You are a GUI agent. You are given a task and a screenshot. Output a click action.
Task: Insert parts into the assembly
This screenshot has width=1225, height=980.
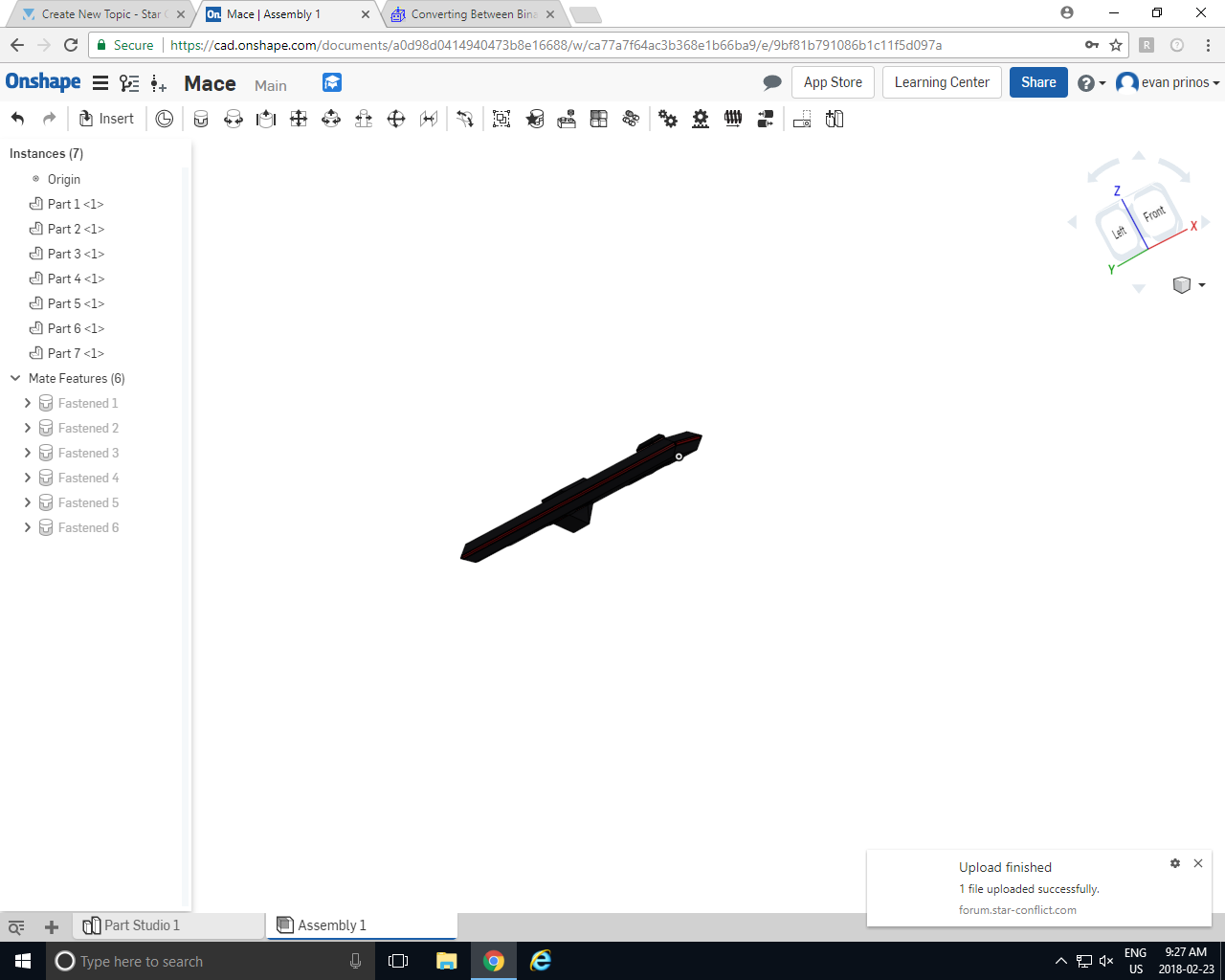[x=106, y=118]
